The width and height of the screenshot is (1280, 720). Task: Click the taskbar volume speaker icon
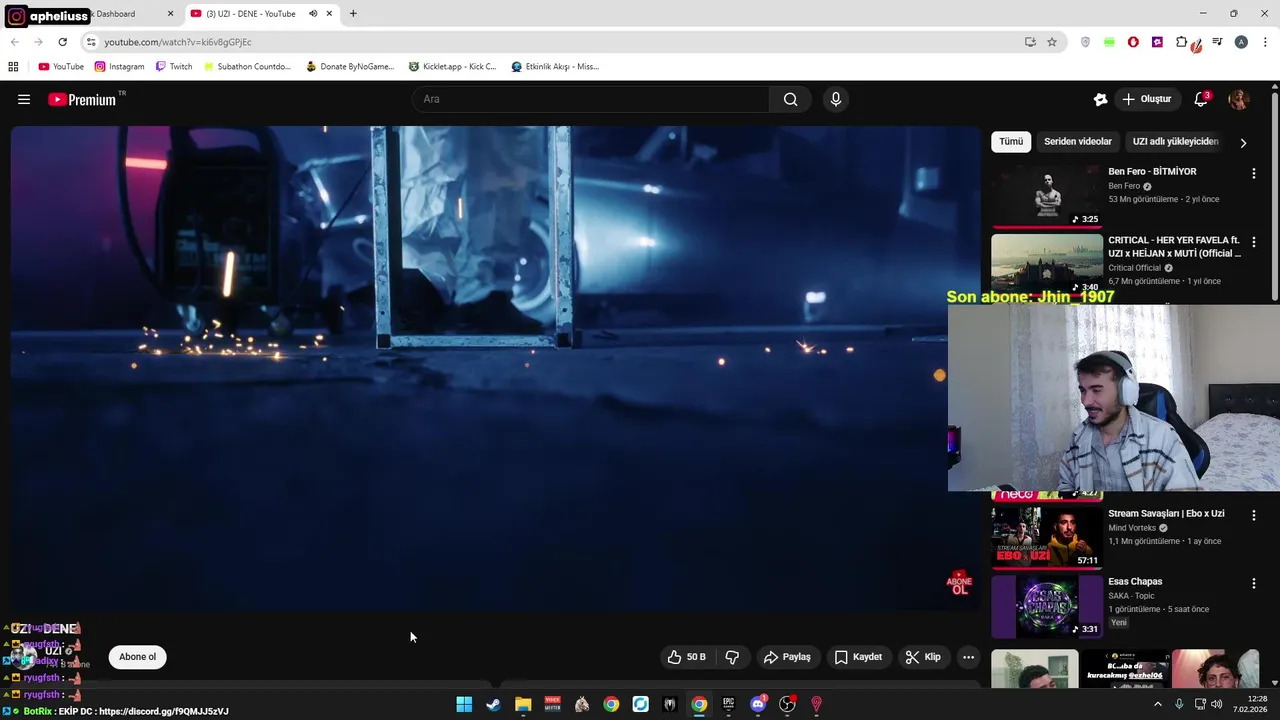tap(1216, 704)
